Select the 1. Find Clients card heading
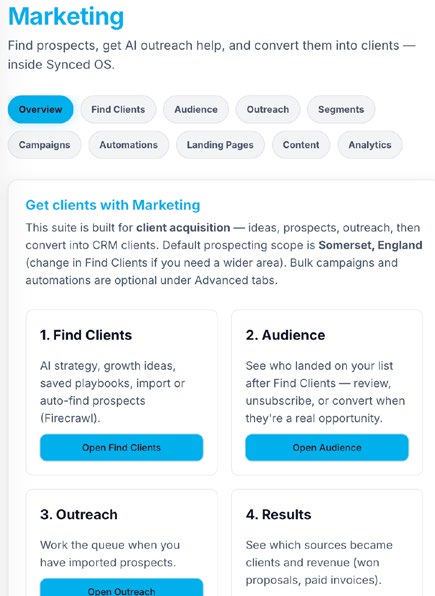This screenshot has width=435, height=596. 86,335
